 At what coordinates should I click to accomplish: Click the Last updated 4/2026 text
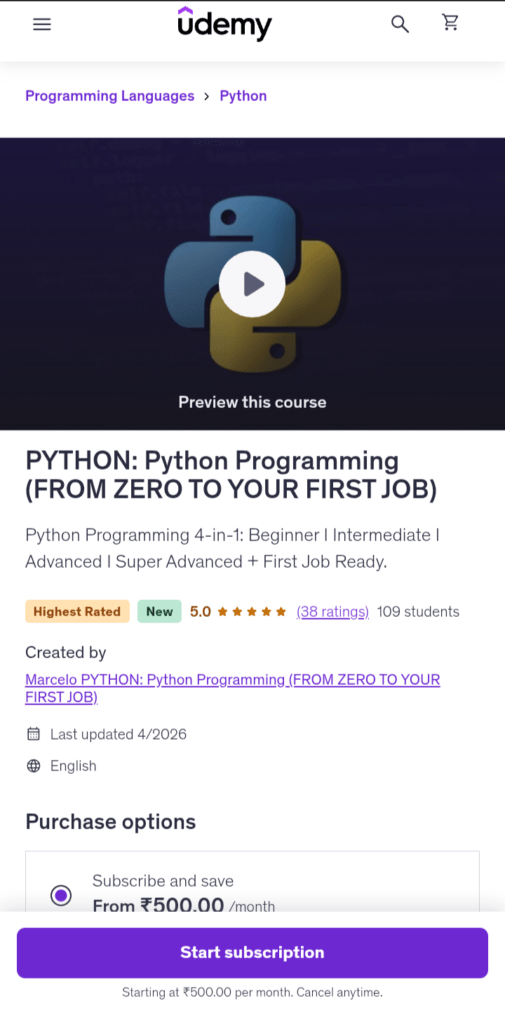click(118, 734)
